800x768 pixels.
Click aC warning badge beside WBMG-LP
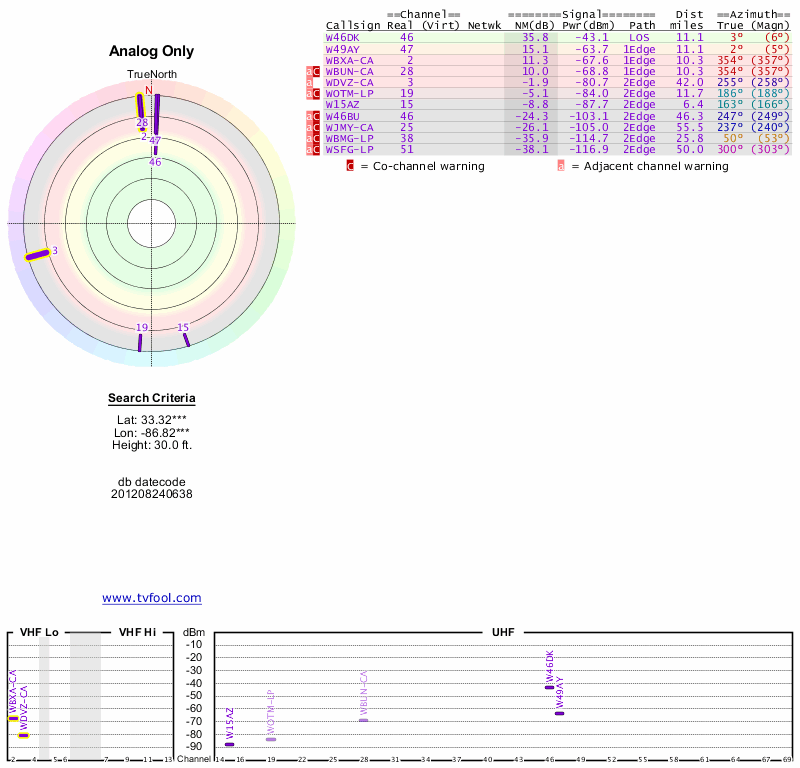pyautogui.click(x=313, y=138)
